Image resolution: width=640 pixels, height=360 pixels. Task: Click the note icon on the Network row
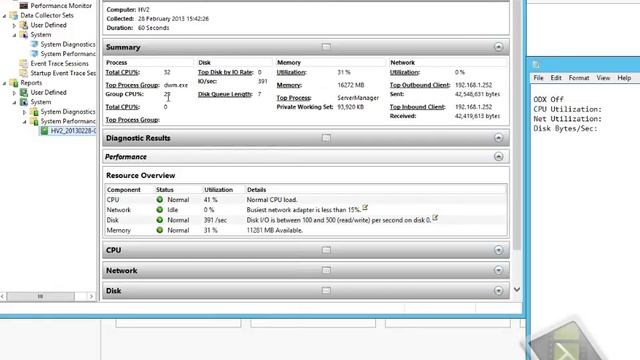(x=365, y=208)
